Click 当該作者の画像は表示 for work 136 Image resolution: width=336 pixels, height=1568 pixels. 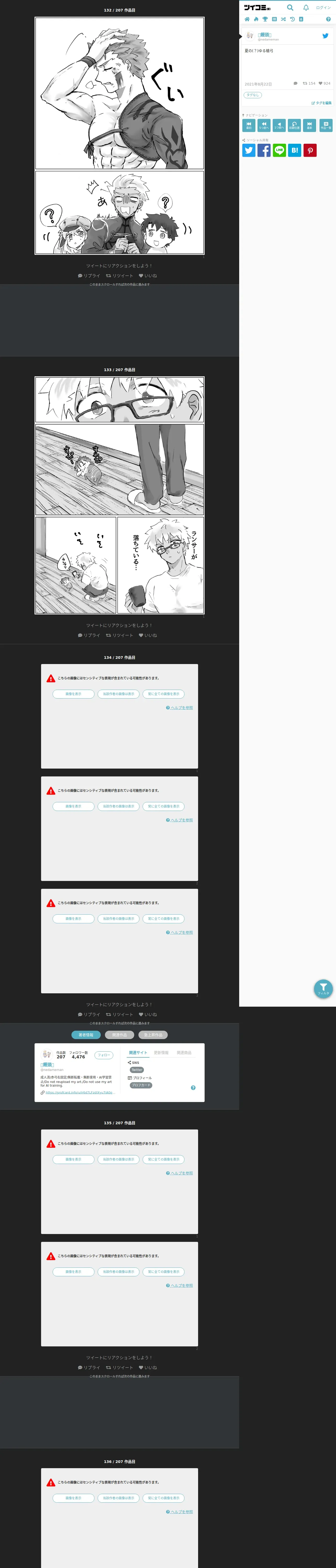tap(118, 1497)
